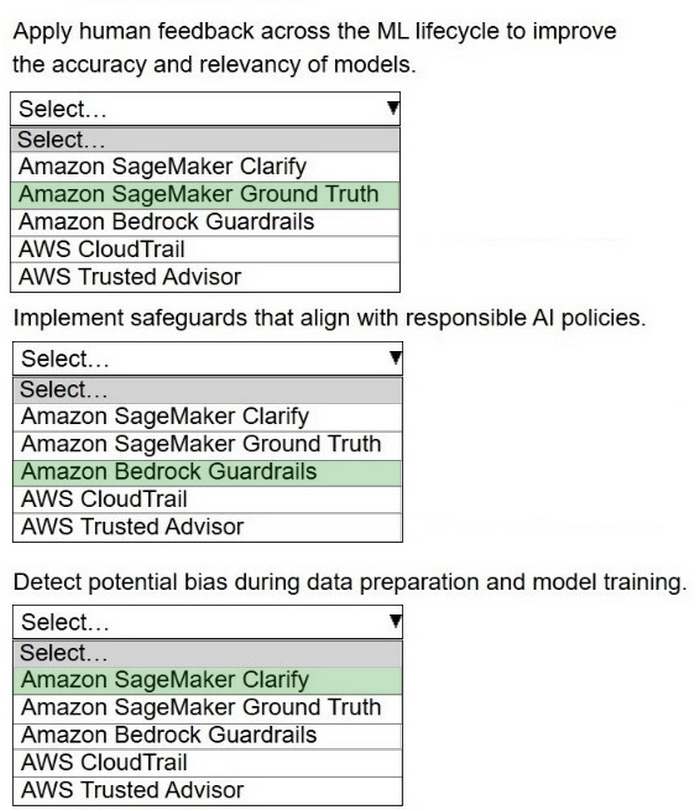Pick Bedrock Guardrails in bias detection list
Image resolution: width=700 pixels, height=811 pixels.
169,735
